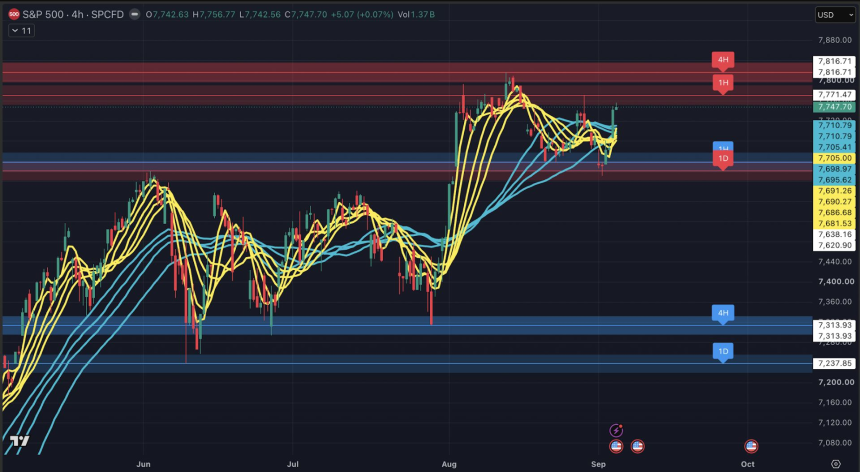Expand the collapsed 11 indicators legend
This screenshot has width=860, height=472.
coord(21,31)
